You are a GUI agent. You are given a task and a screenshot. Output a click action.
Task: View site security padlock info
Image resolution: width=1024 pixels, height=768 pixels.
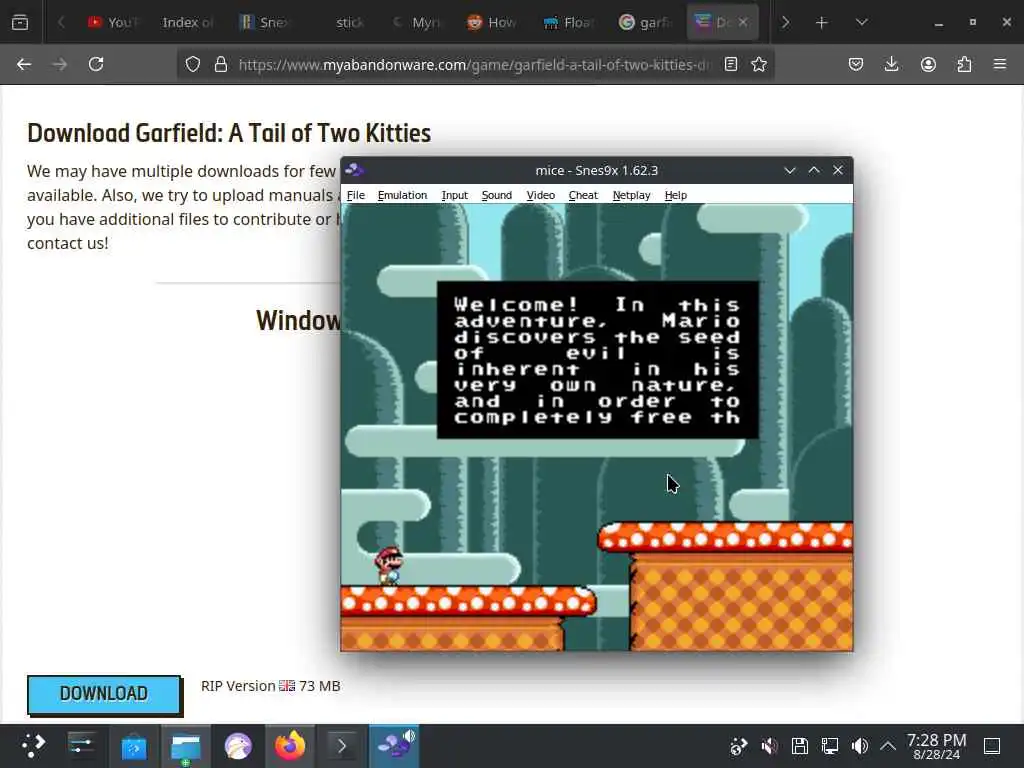221,64
